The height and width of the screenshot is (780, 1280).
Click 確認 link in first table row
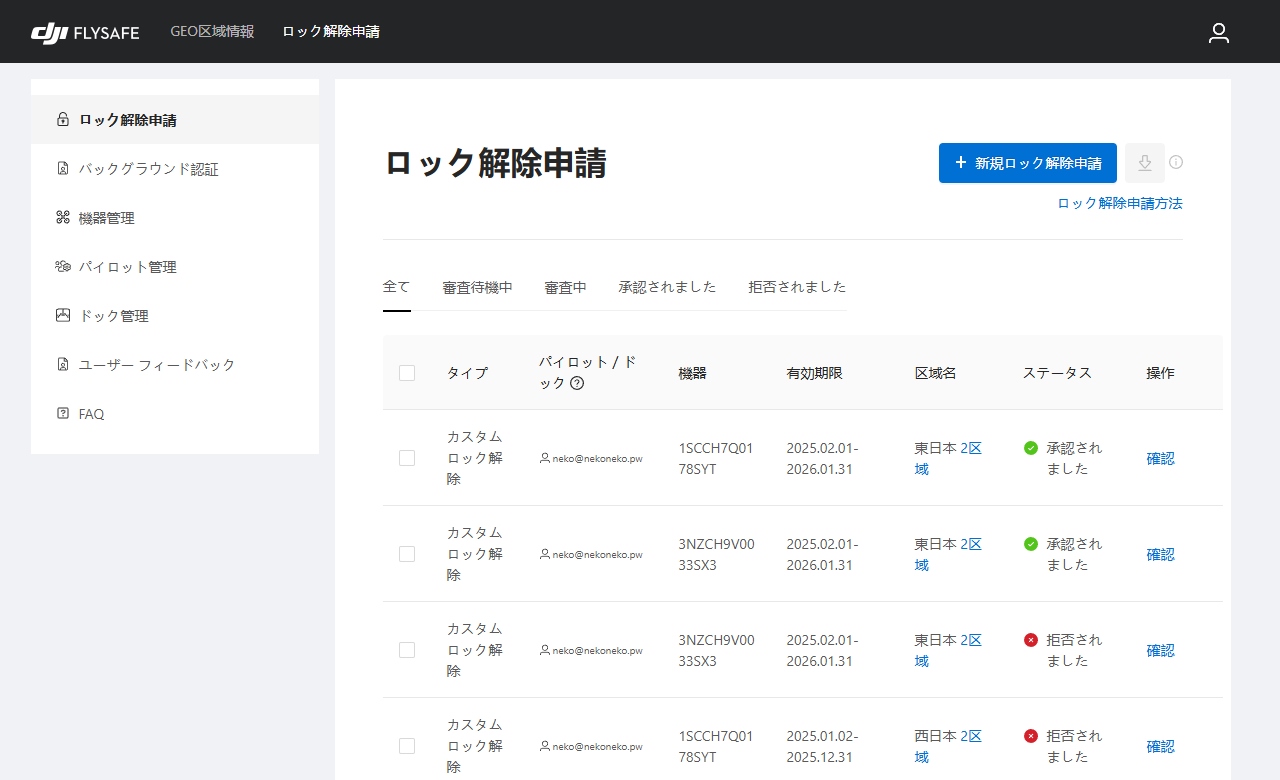(1160, 458)
